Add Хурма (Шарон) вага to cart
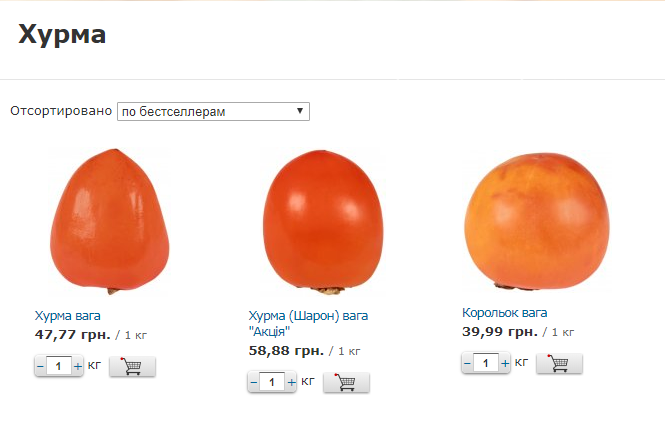This screenshot has width=665, height=448. tap(346, 383)
